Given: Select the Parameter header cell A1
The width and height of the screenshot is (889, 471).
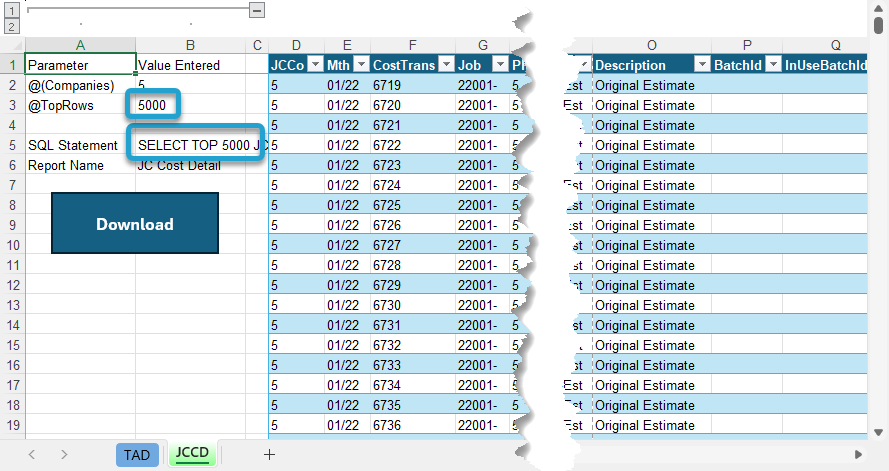Looking at the screenshot, I should (81, 65).
